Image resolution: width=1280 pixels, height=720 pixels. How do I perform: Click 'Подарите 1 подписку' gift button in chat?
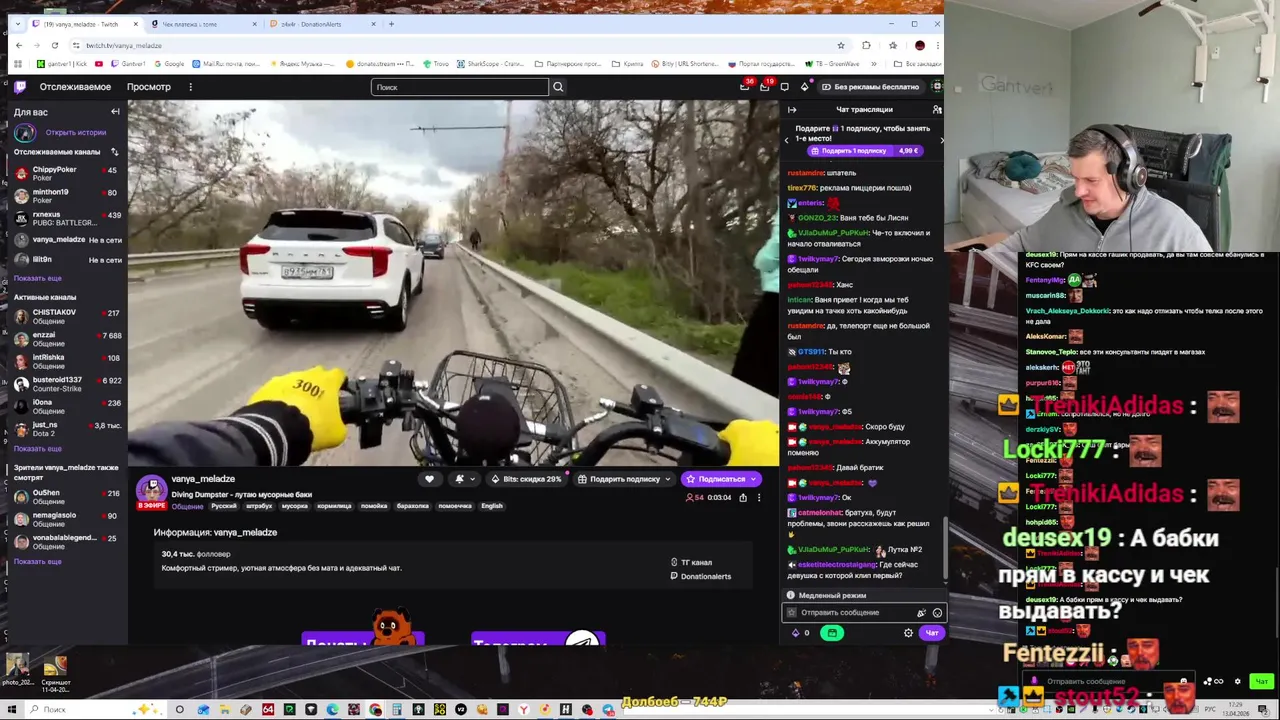865,151
